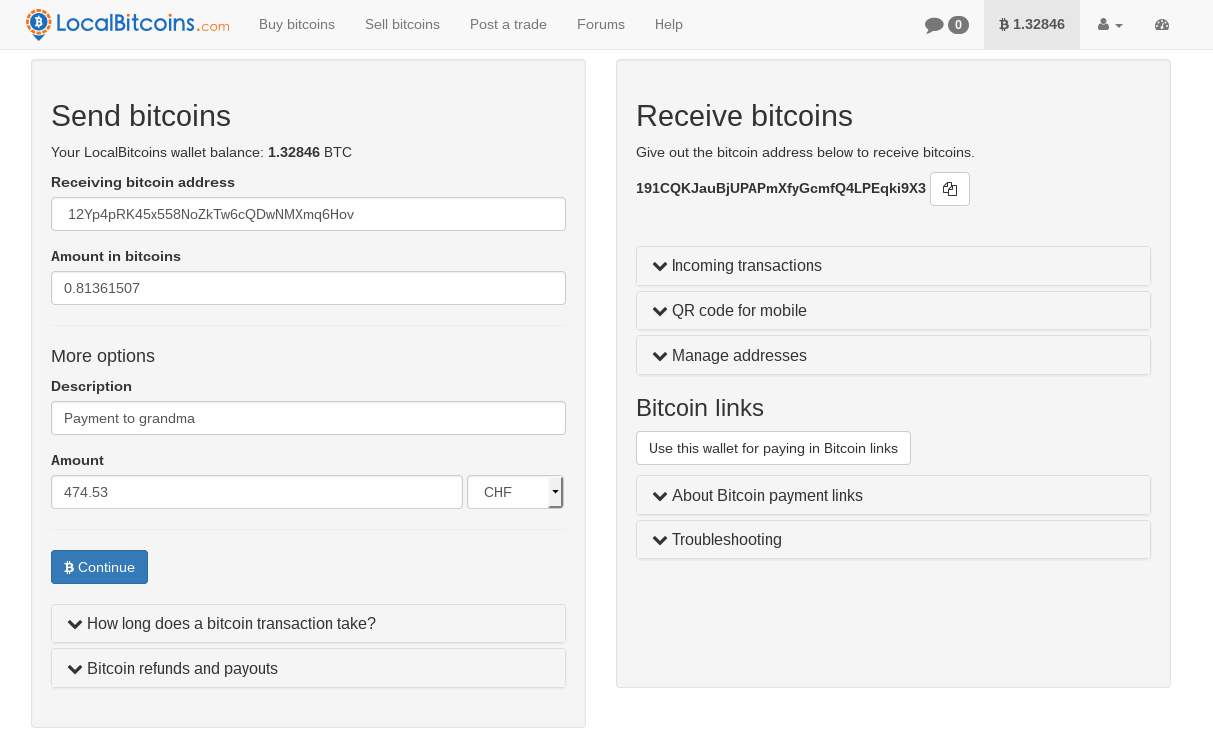1213x749 pixels.
Task: Click the Description field showing Payment to grandma
Action: [308, 417]
